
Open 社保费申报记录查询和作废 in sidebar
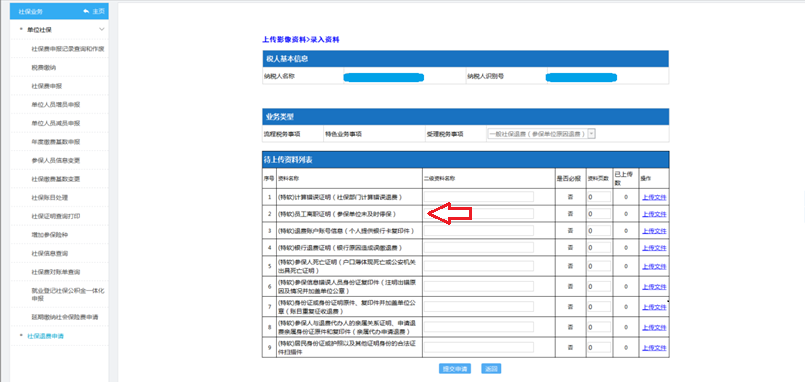pyautogui.click(x=68, y=49)
